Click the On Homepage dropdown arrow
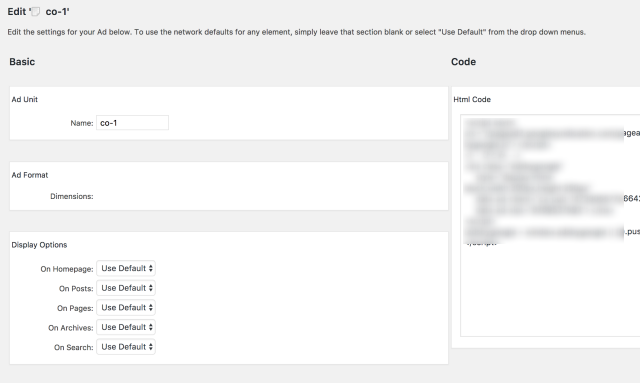 click(151, 268)
